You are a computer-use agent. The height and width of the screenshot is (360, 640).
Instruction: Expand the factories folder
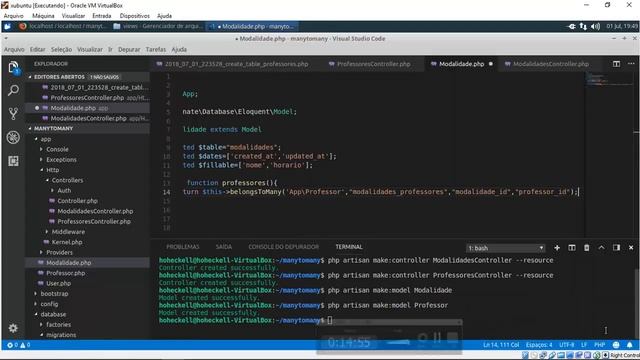(58, 324)
